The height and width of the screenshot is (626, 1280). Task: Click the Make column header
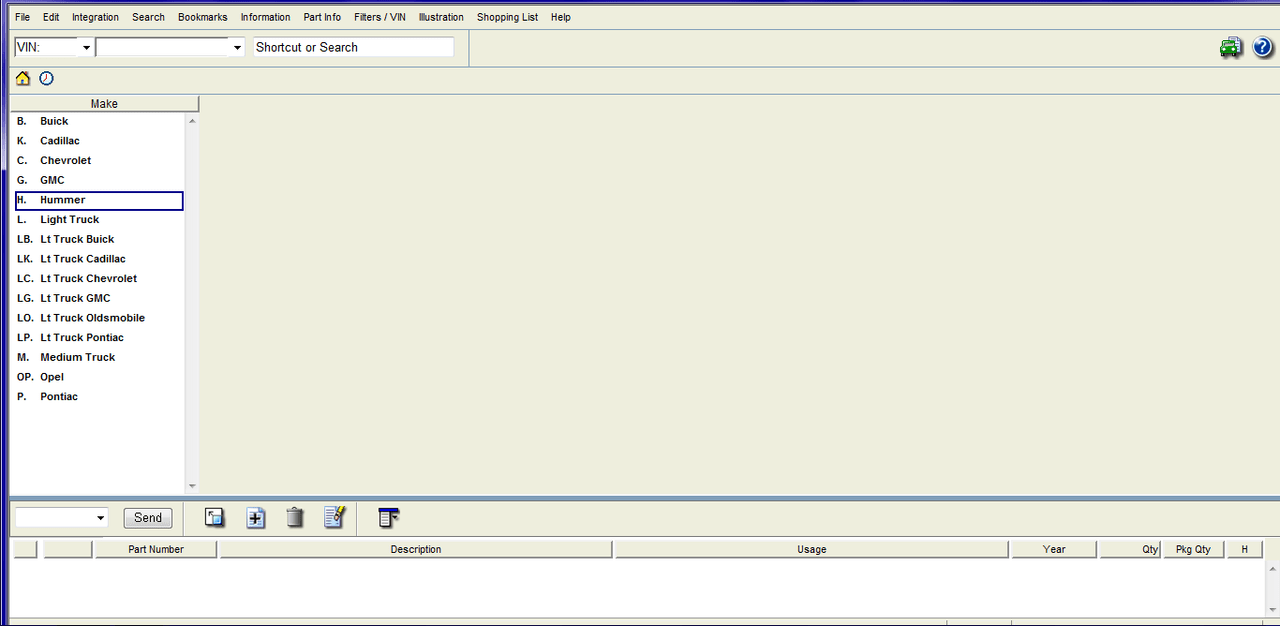[x=104, y=104]
